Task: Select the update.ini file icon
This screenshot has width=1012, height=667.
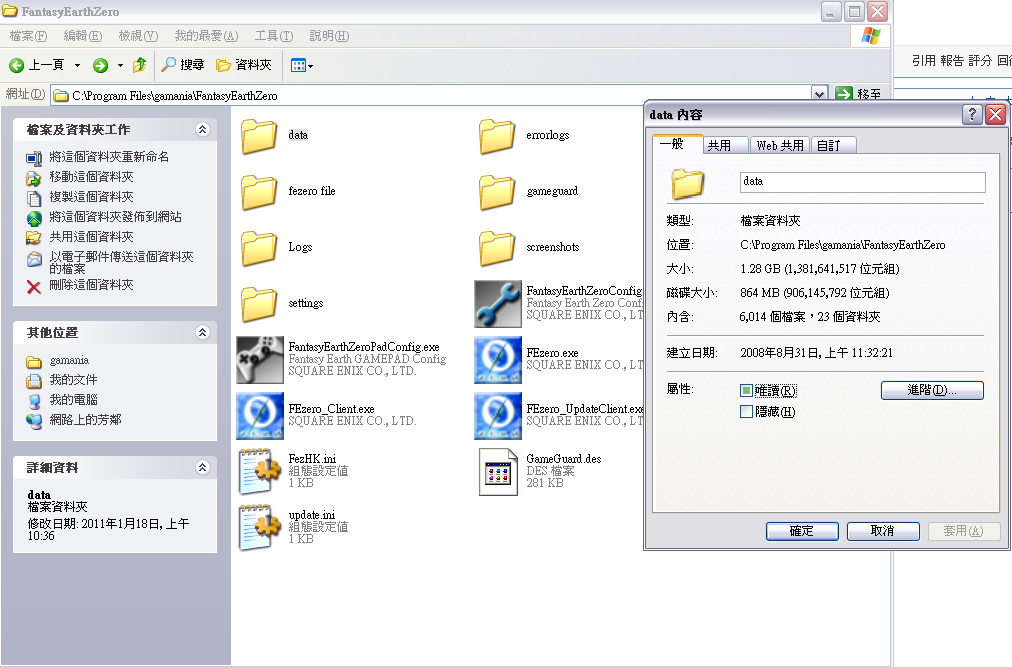Action: (x=259, y=528)
